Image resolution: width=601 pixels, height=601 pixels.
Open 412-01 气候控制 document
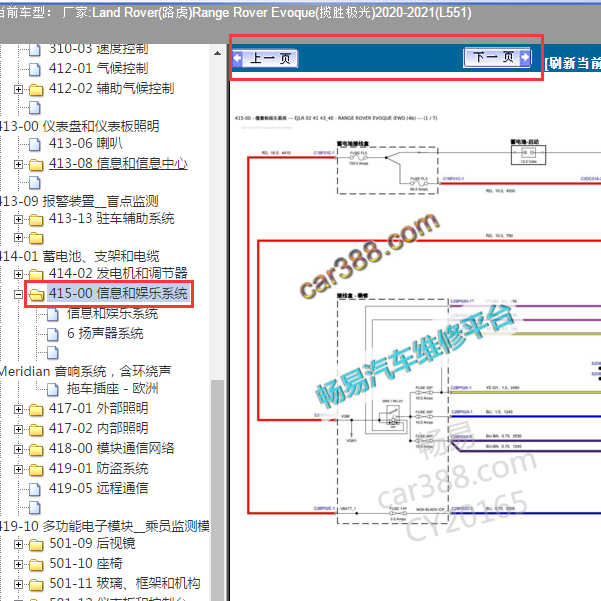[x=98, y=68]
